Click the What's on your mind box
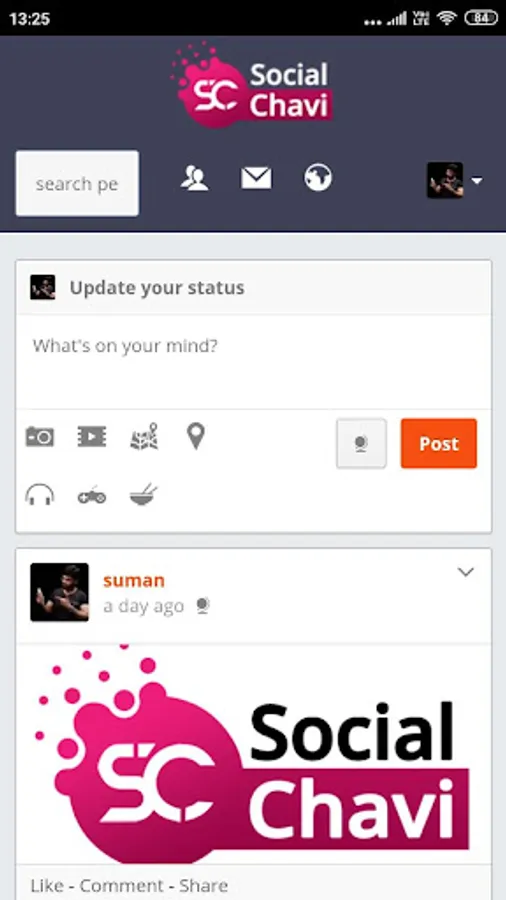 pos(254,362)
